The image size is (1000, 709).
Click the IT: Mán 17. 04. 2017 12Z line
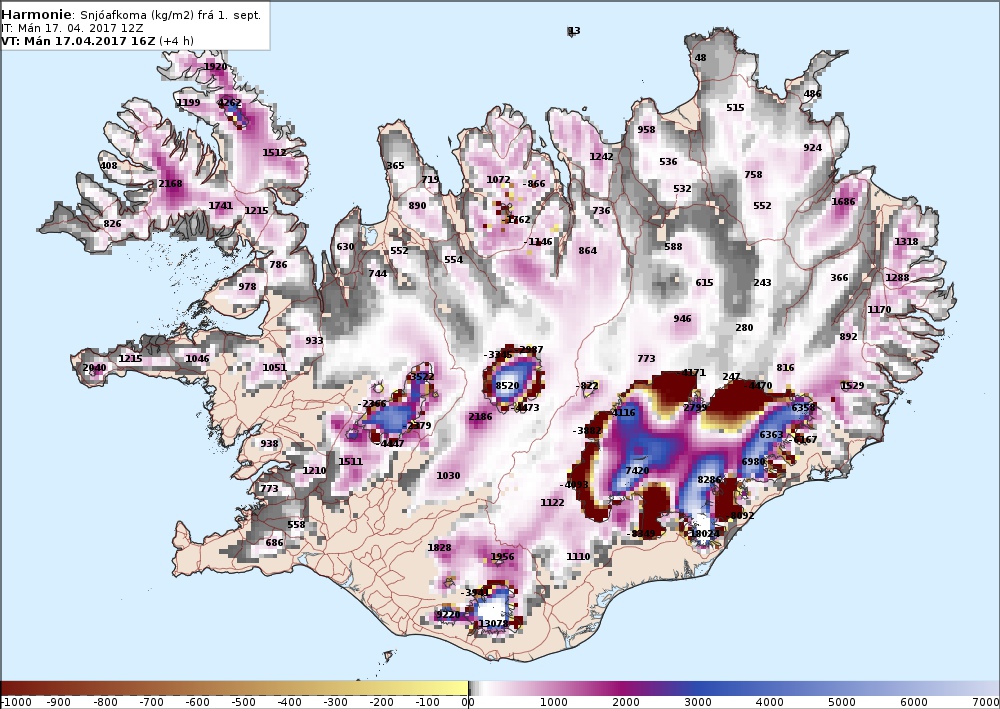click(x=72, y=28)
